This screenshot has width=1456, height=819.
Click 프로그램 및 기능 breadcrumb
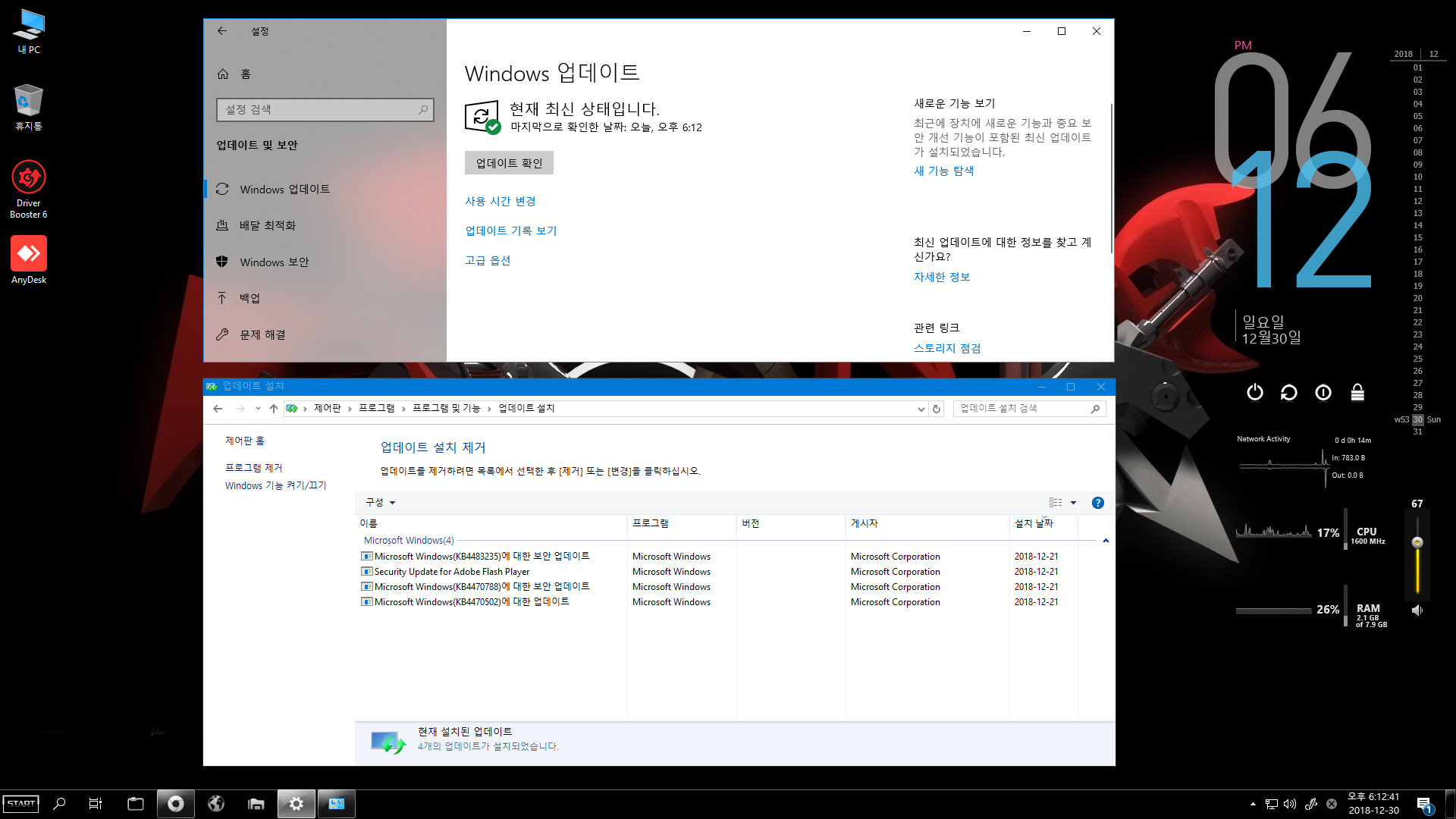tap(447, 408)
